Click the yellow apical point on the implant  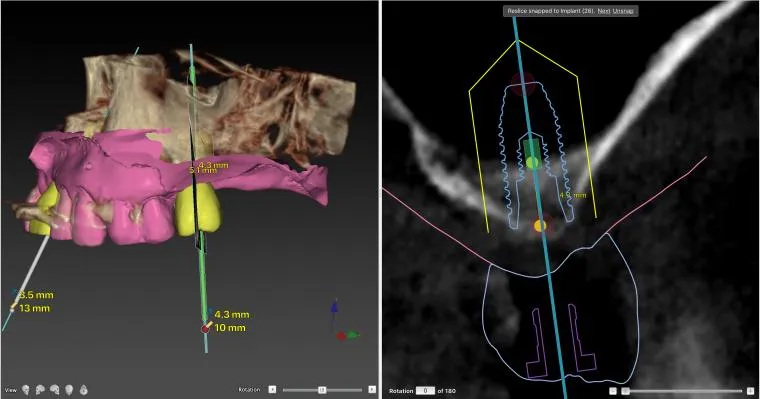point(532,162)
